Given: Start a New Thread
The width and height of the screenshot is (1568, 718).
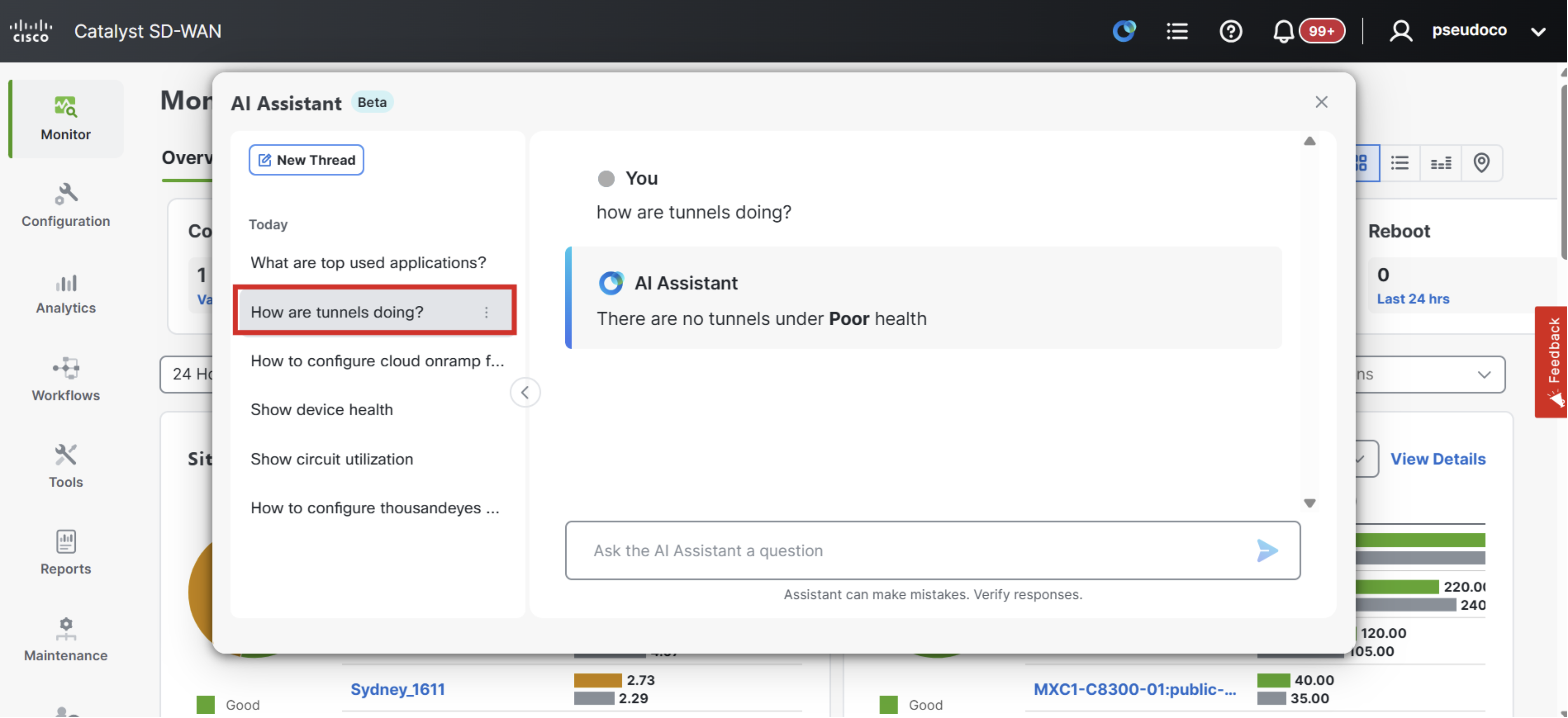Looking at the screenshot, I should (x=306, y=160).
